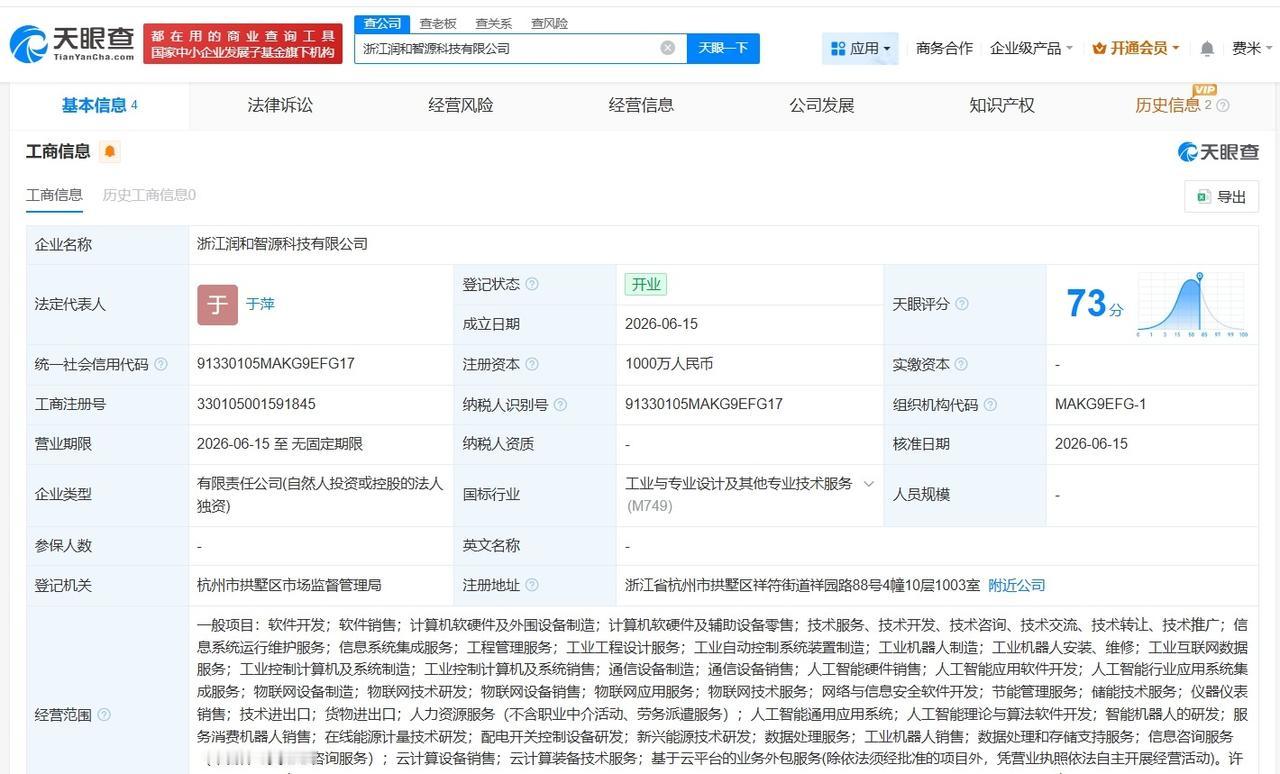The image size is (1280, 774).
Task: Click the help icon next to 纳税人识别号
Action: pyautogui.click(x=560, y=404)
